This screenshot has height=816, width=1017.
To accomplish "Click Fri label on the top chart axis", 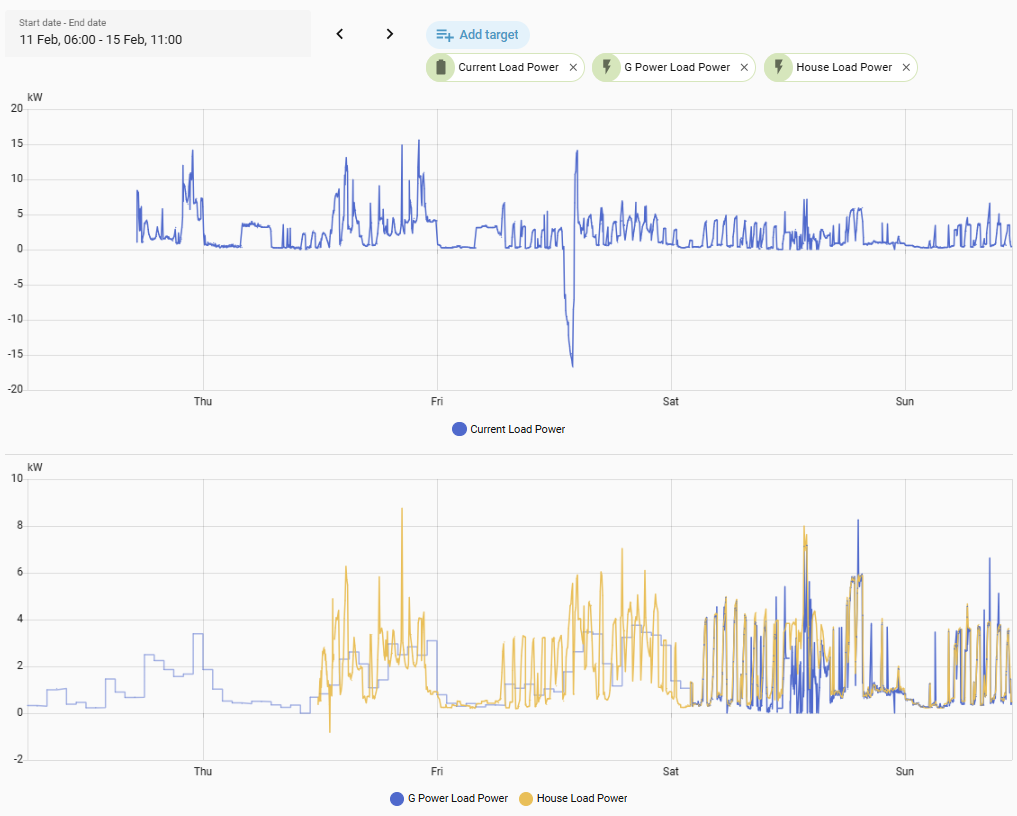I will tap(437, 402).
